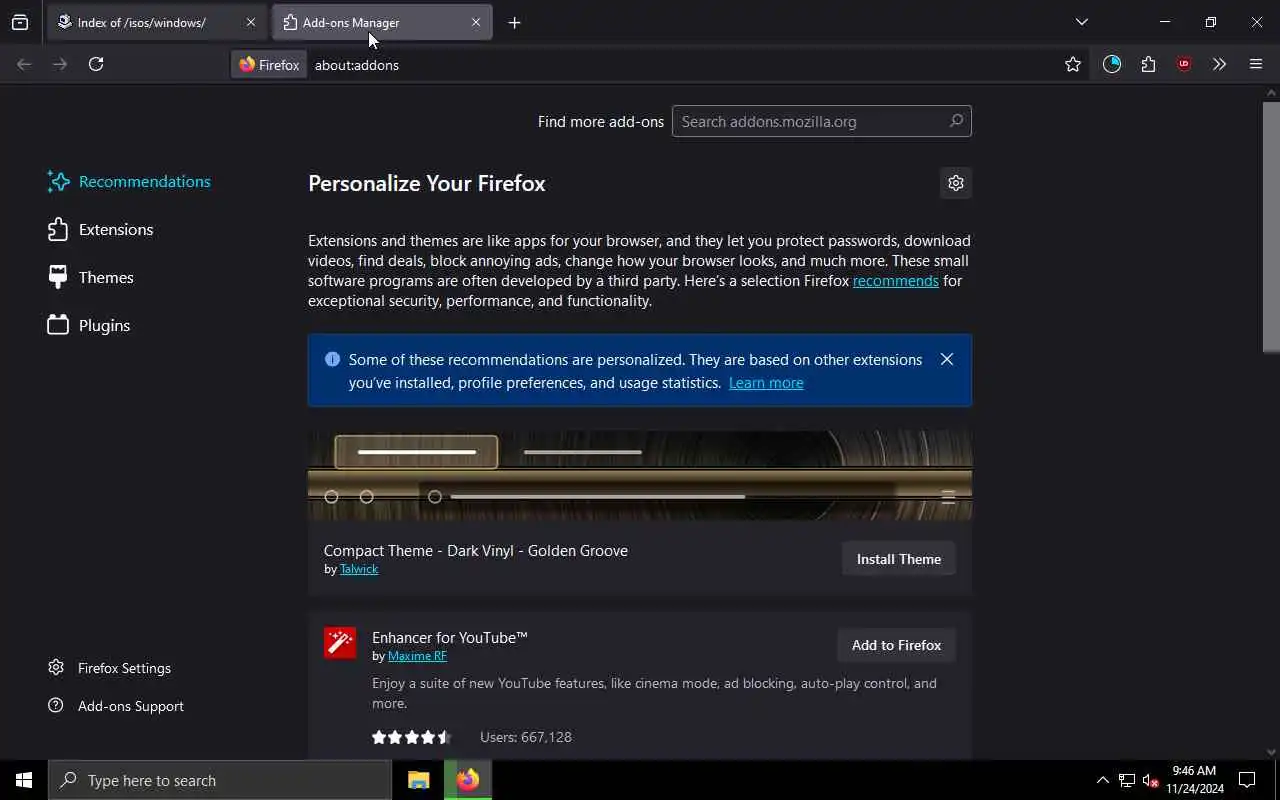Click the network tray icon

[1126, 780]
